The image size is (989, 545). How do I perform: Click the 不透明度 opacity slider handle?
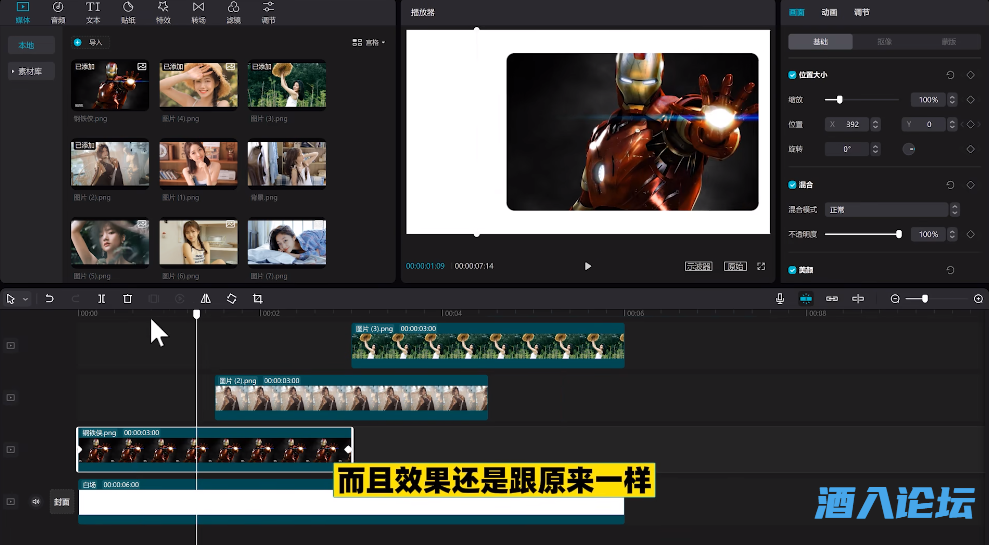(899, 234)
